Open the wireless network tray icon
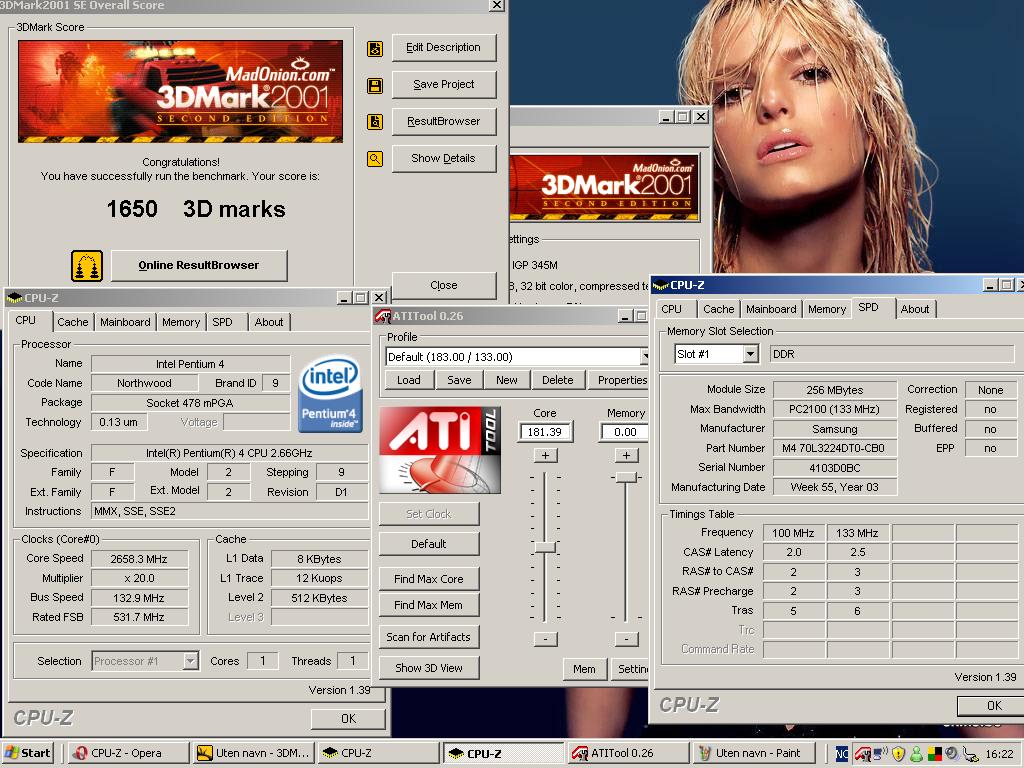1024x768 pixels. [x=880, y=754]
